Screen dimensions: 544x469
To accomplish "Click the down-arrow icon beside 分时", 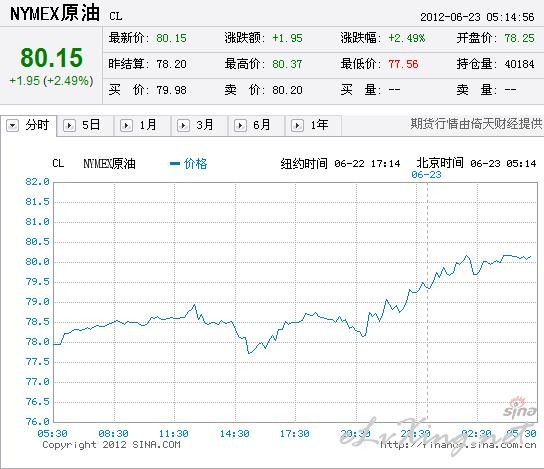I will tap(12, 125).
